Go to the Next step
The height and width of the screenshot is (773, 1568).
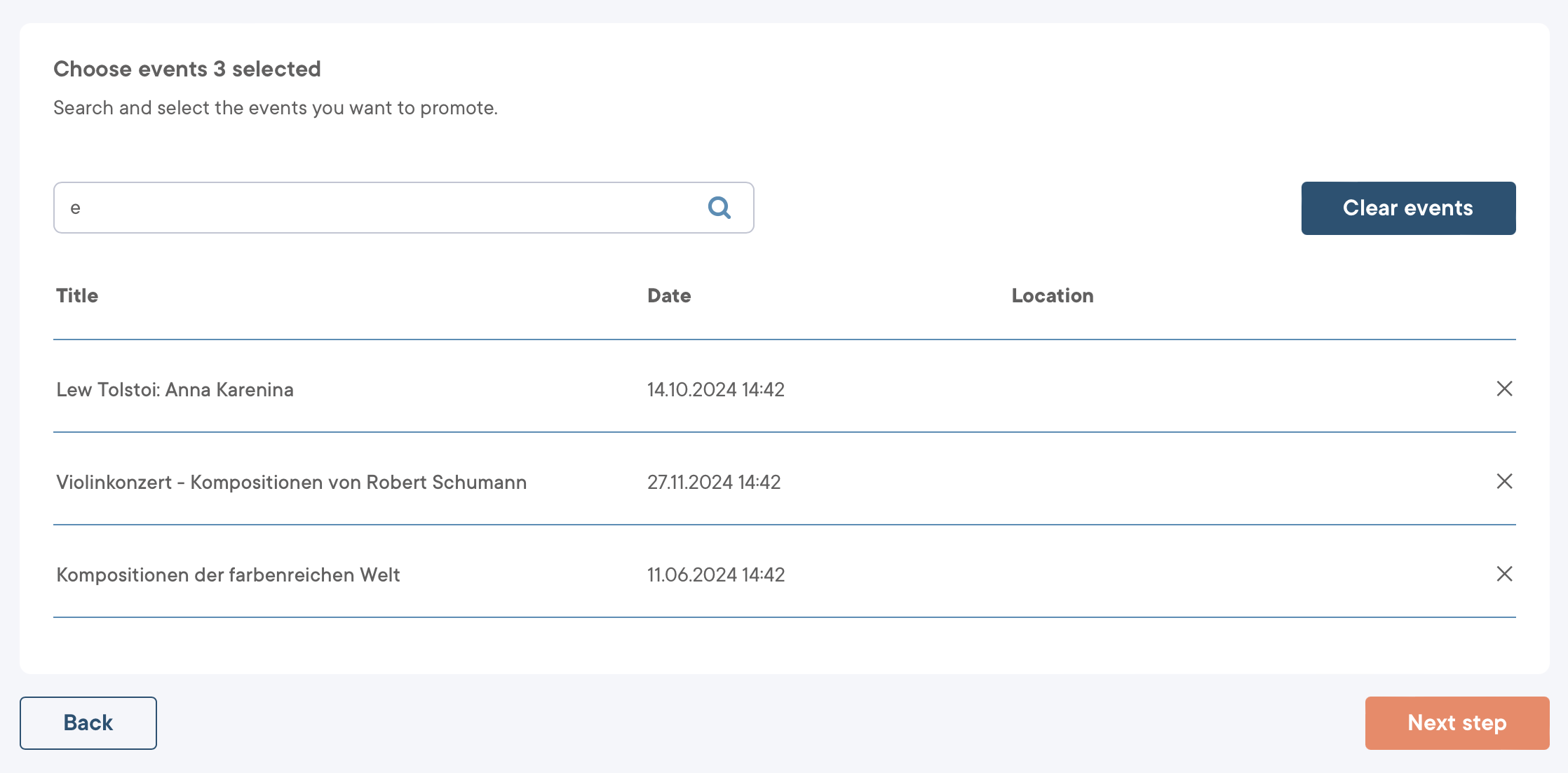[1457, 722]
